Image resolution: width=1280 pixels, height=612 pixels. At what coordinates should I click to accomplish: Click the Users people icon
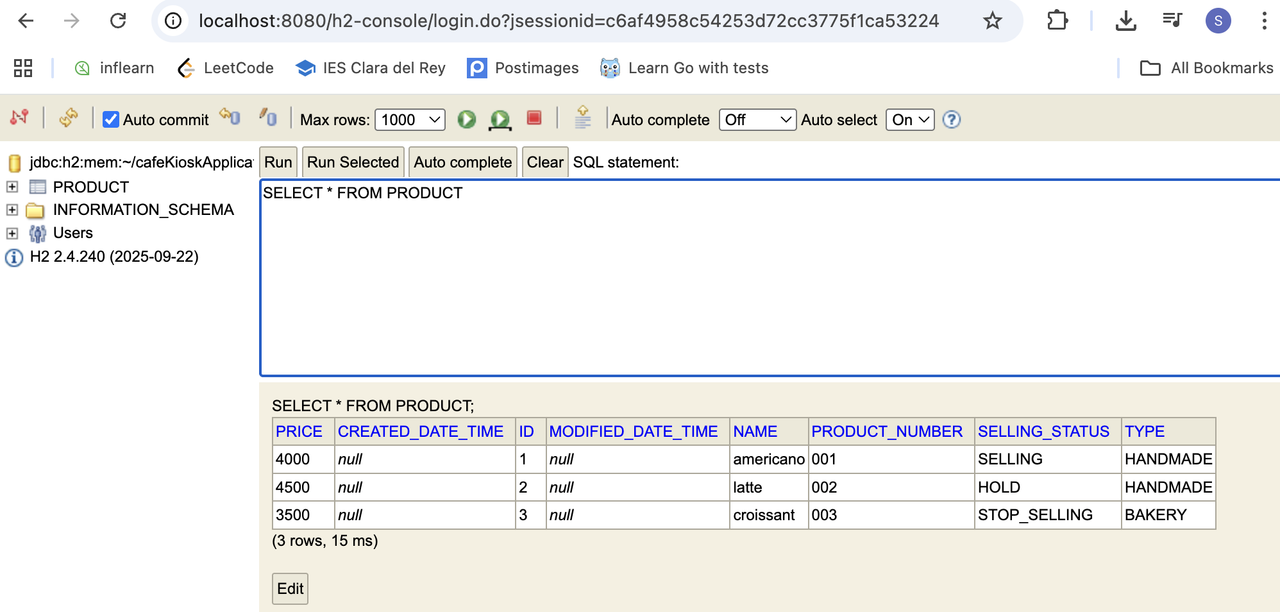point(38,233)
